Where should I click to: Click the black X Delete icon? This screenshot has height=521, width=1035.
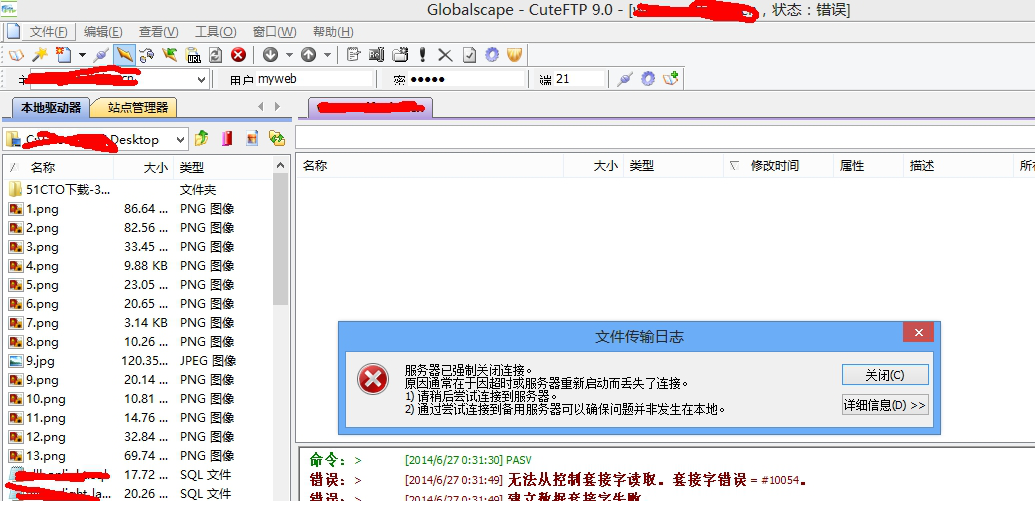[x=446, y=55]
